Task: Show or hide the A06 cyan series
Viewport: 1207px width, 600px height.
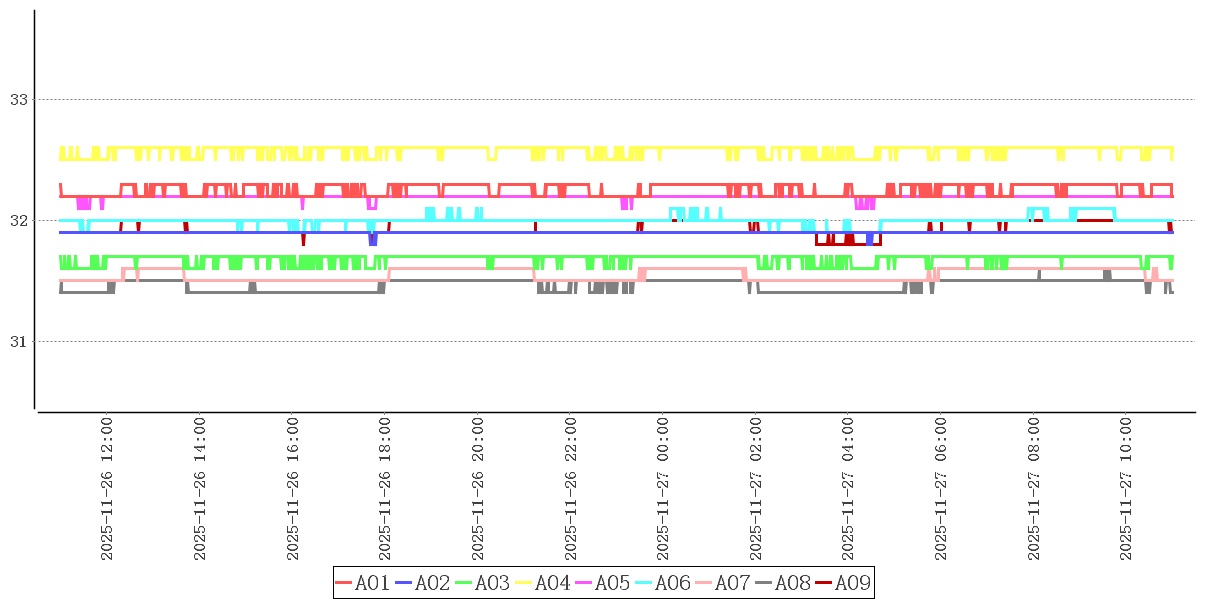Action: point(662,583)
